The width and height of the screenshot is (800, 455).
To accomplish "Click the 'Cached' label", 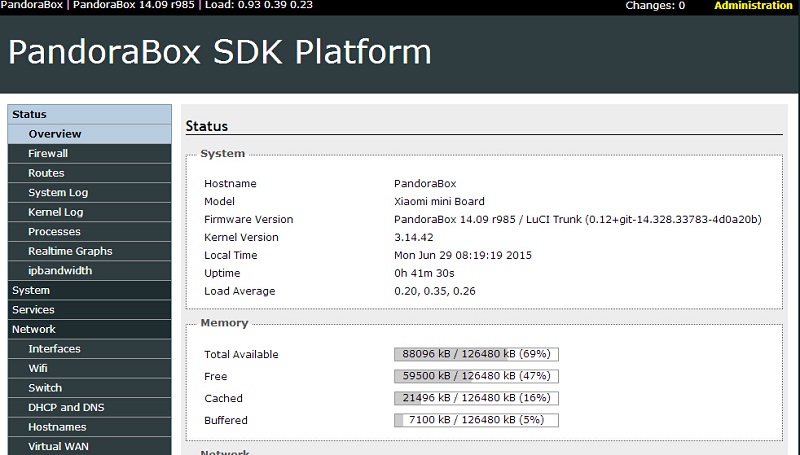I will click(223, 398).
